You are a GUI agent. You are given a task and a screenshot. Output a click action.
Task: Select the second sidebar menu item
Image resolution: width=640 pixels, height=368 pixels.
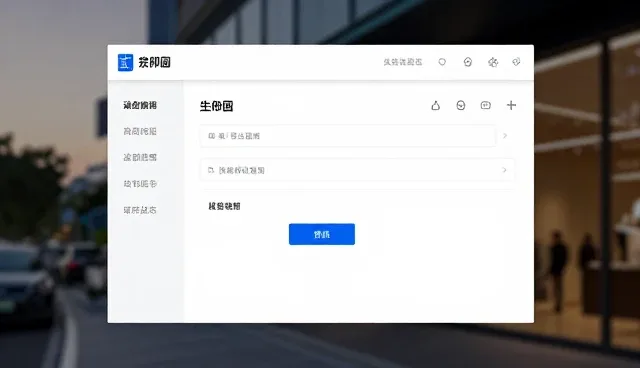point(140,131)
